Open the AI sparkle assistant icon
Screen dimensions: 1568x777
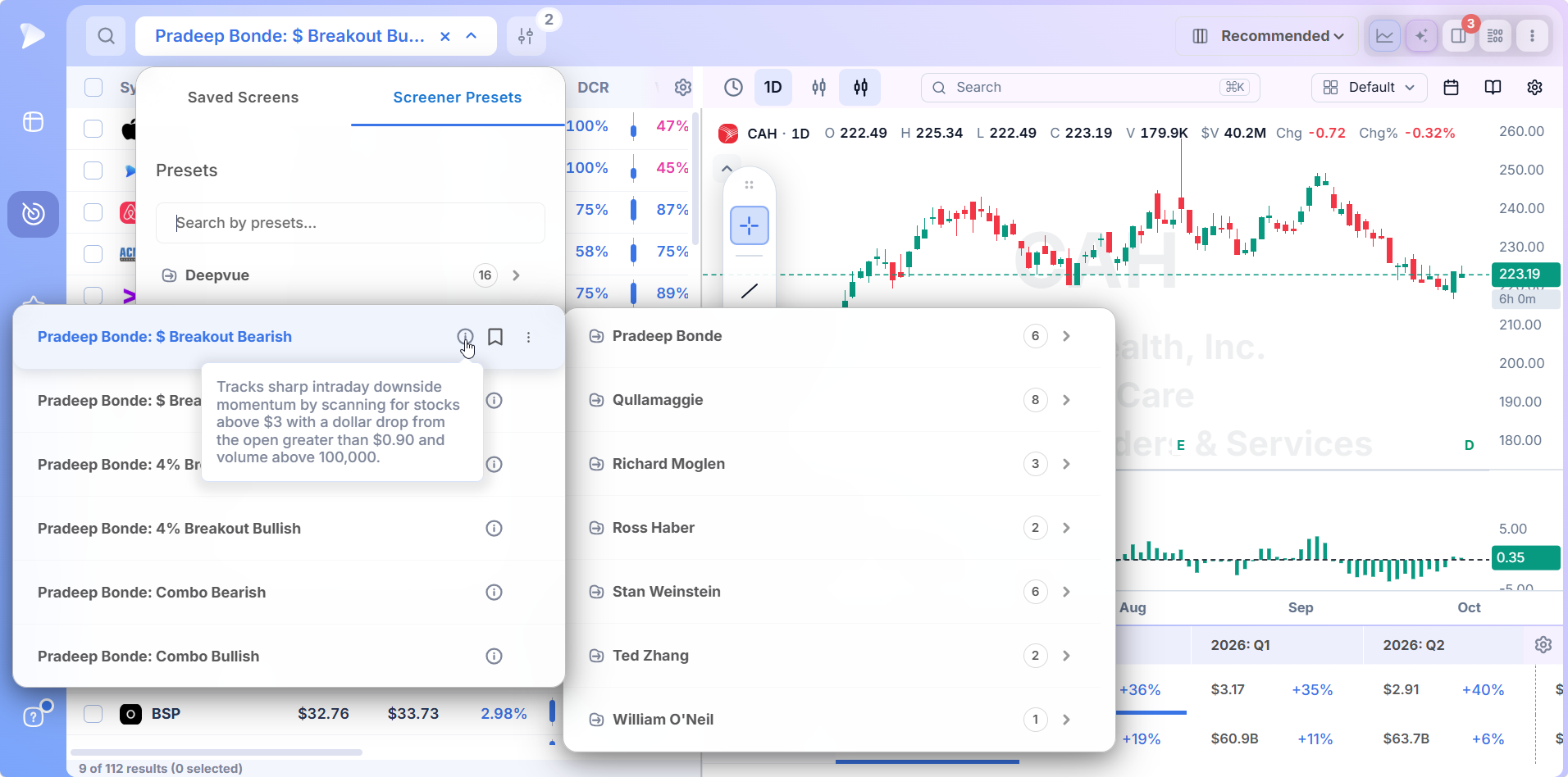coord(1422,36)
